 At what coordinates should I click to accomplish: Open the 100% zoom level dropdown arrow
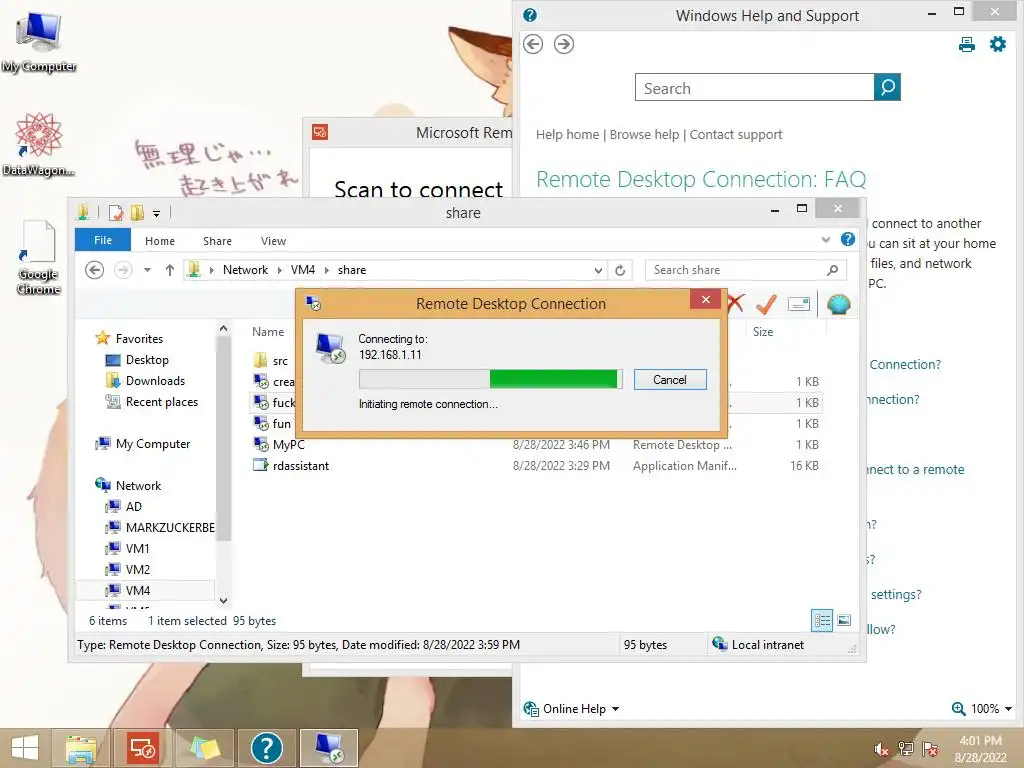click(1008, 709)
